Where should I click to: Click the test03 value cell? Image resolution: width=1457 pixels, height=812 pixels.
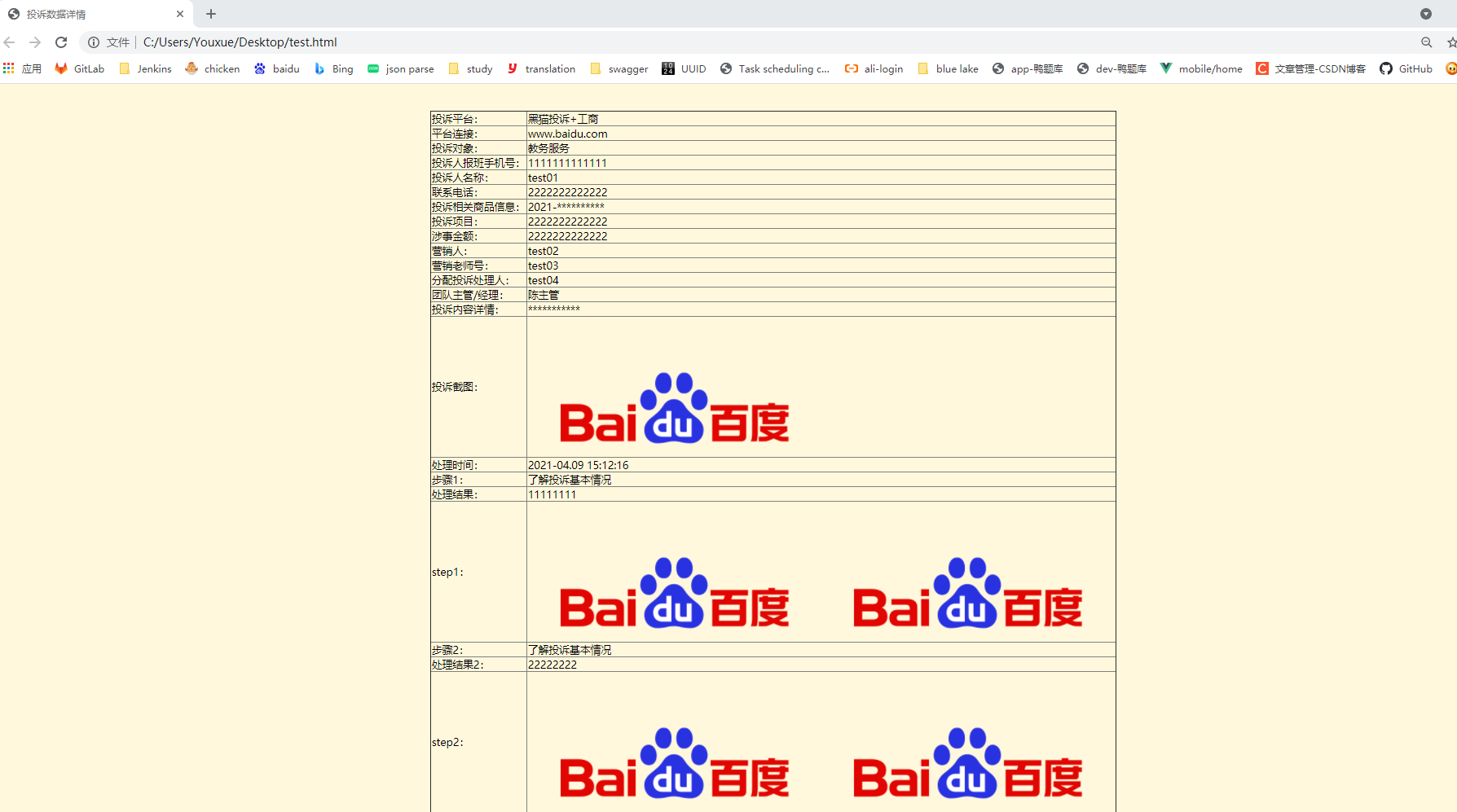click(821, 266)
